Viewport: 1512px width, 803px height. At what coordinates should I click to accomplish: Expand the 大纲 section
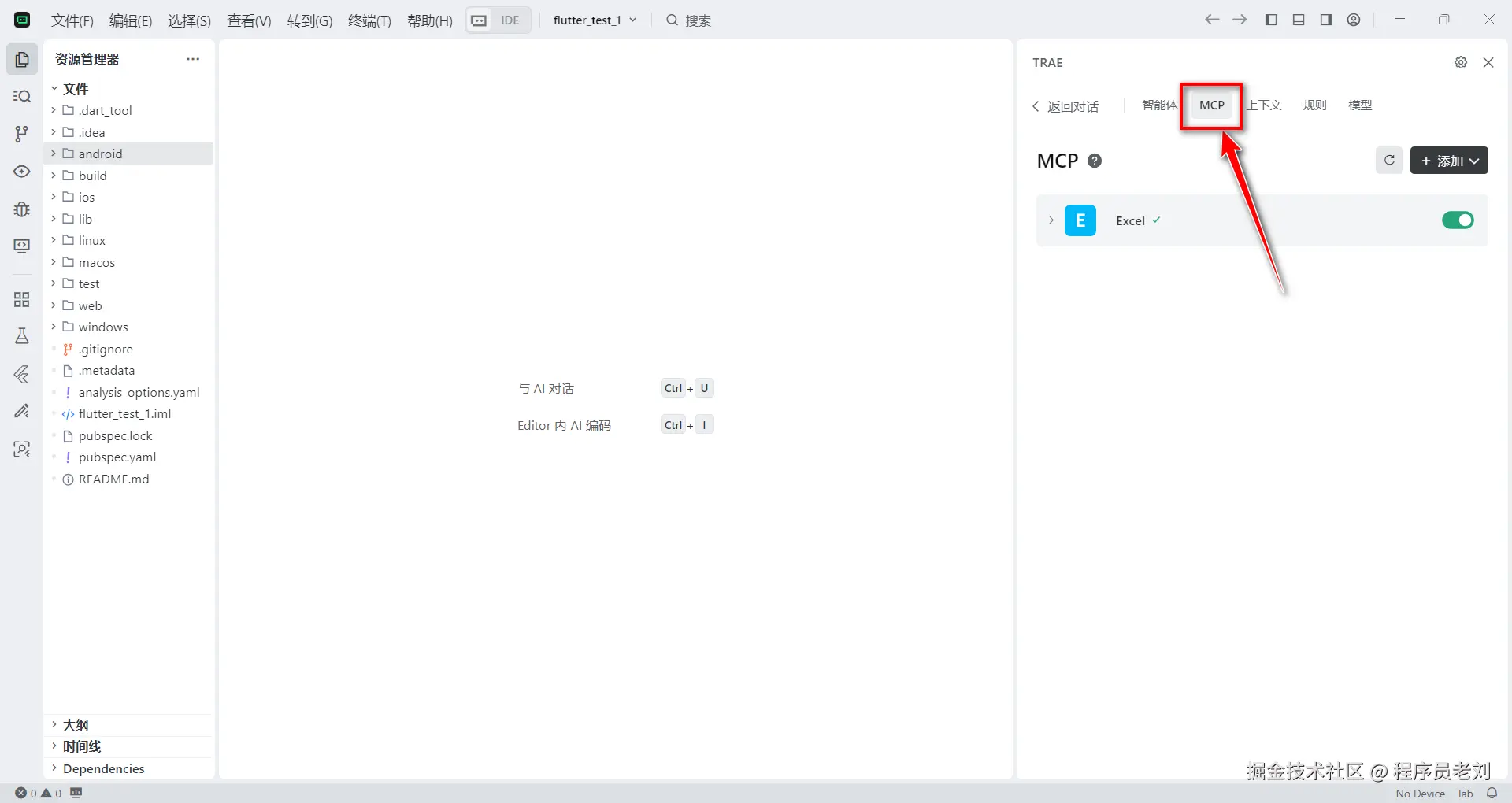tap(76, 725)
